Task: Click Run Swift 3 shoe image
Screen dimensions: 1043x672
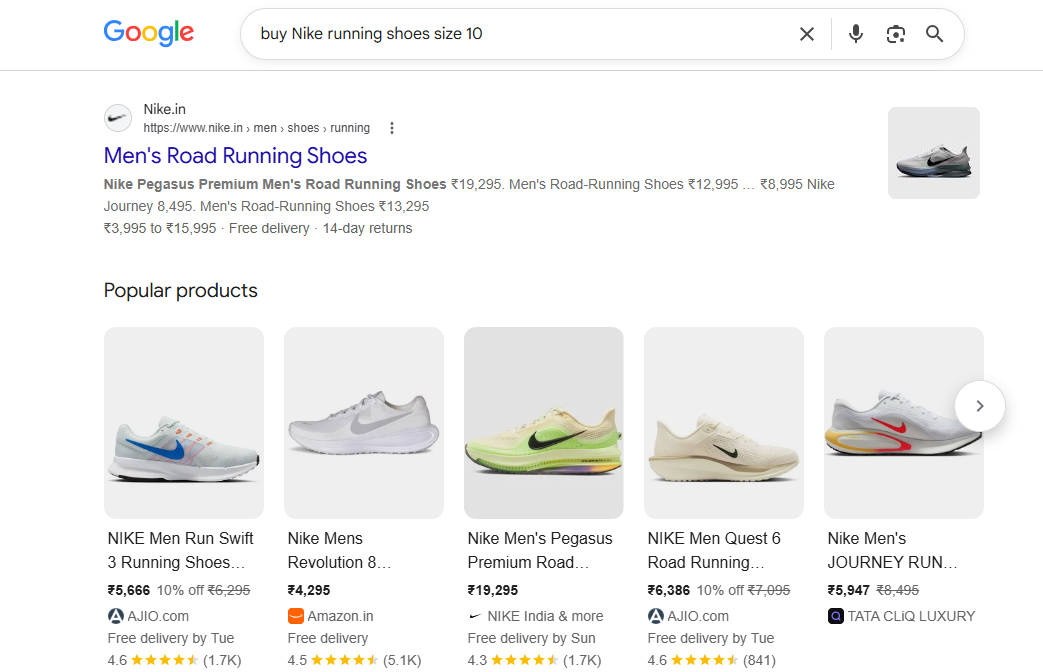Action: (184, 422)
